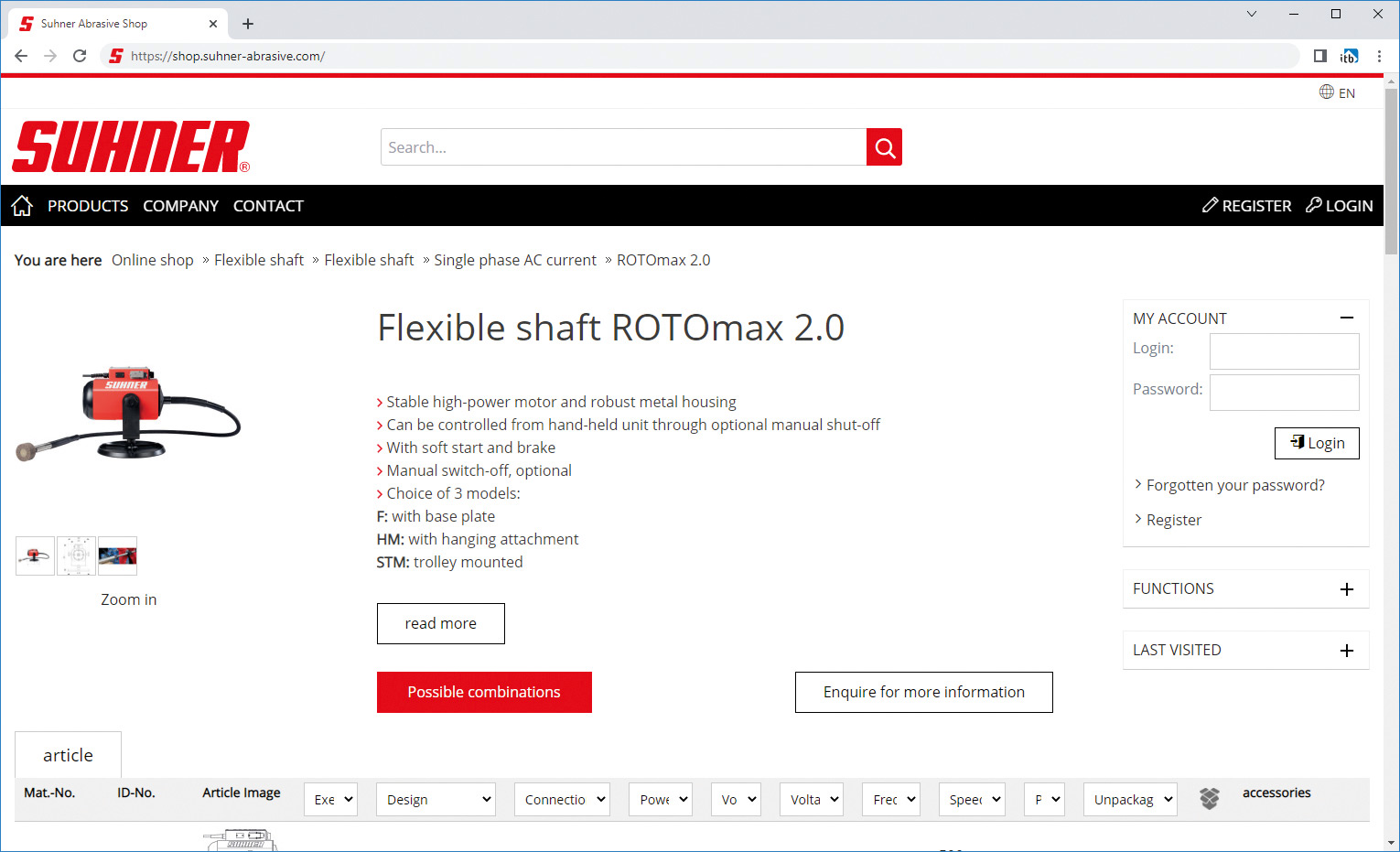Click the Login button in My Account

coord(1317,443)
